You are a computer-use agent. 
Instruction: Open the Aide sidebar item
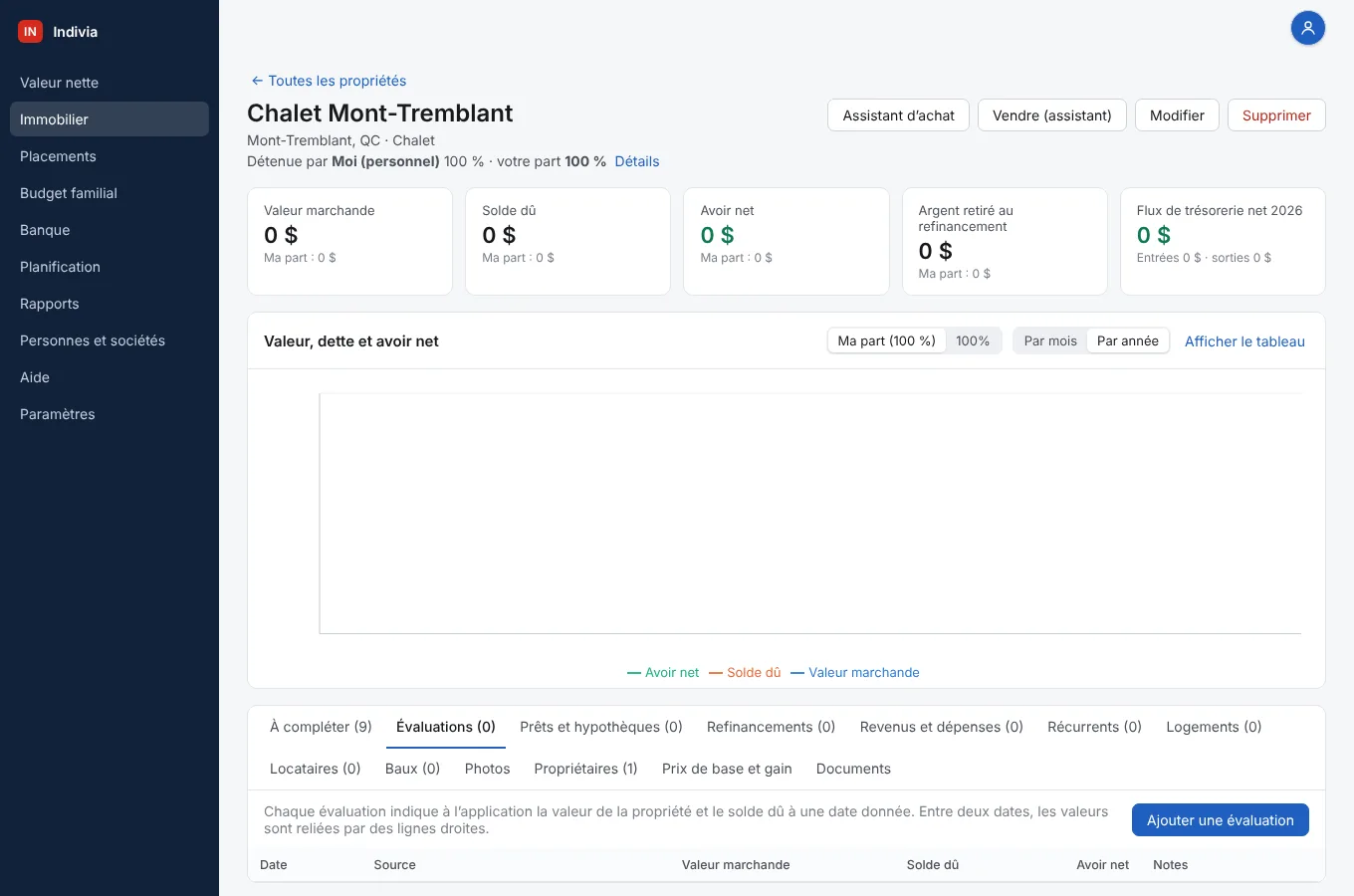click(110, 377)
